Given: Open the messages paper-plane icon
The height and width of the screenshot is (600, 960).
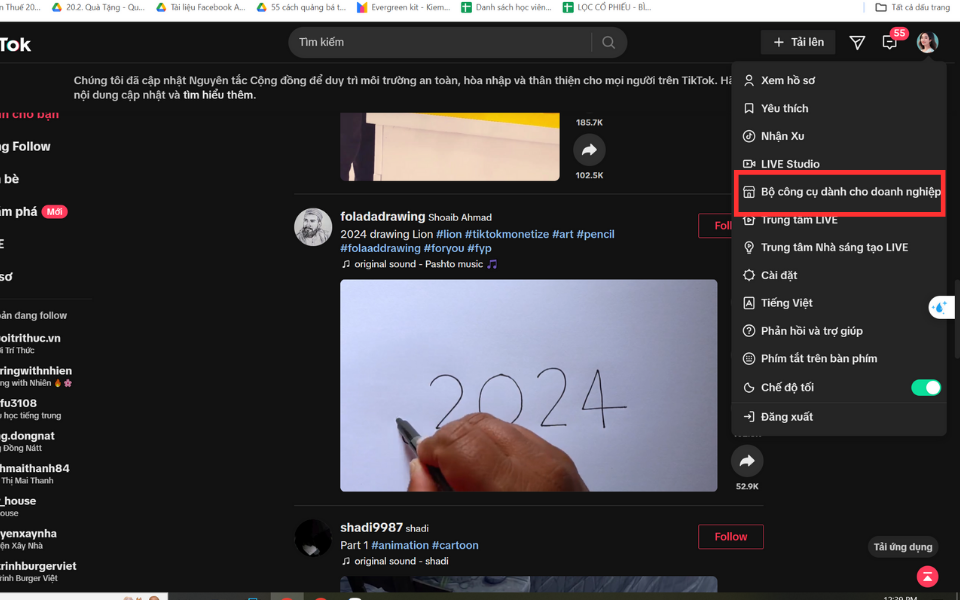Looking at the screenshot, I should pos(857,42).
